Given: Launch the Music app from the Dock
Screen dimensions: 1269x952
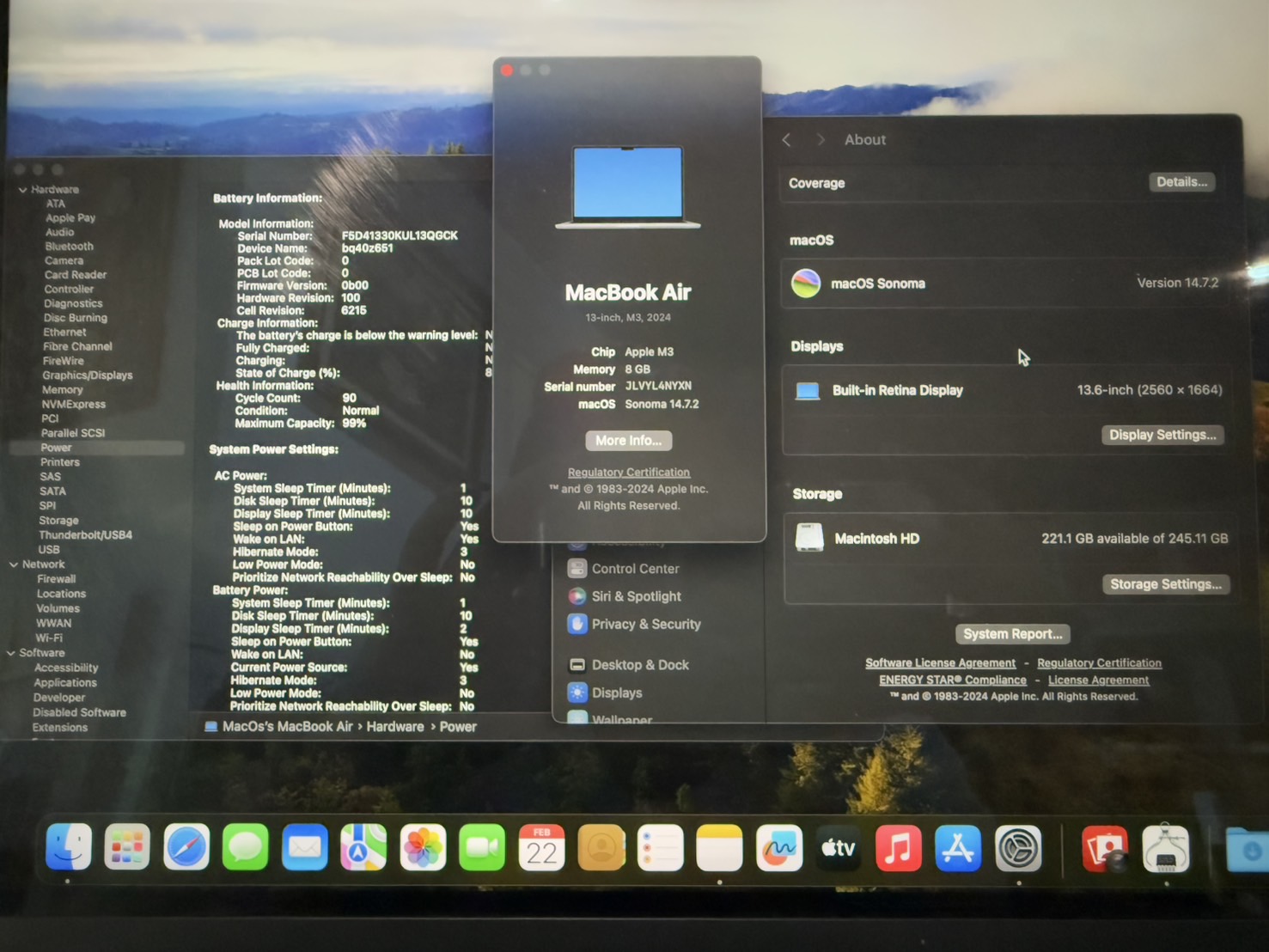Looking at the screenshot, I should [x=898, y=847].
